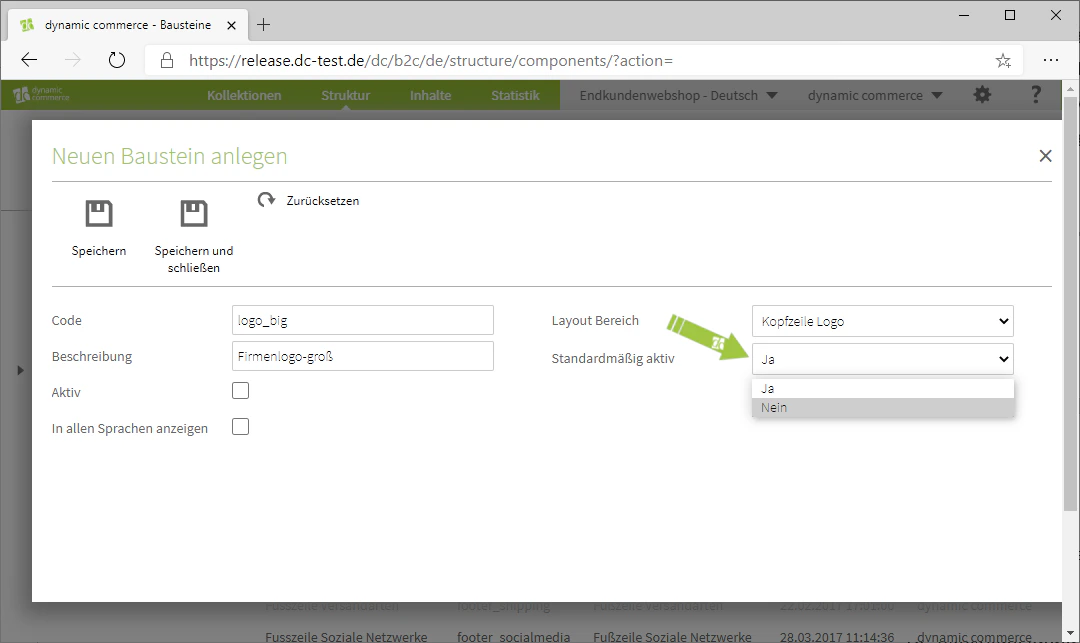The height and width of the screenshot is (643, 1080).
Task: Close the Neuen Baustein anlegen dialog
Action: click(1045, 156)
